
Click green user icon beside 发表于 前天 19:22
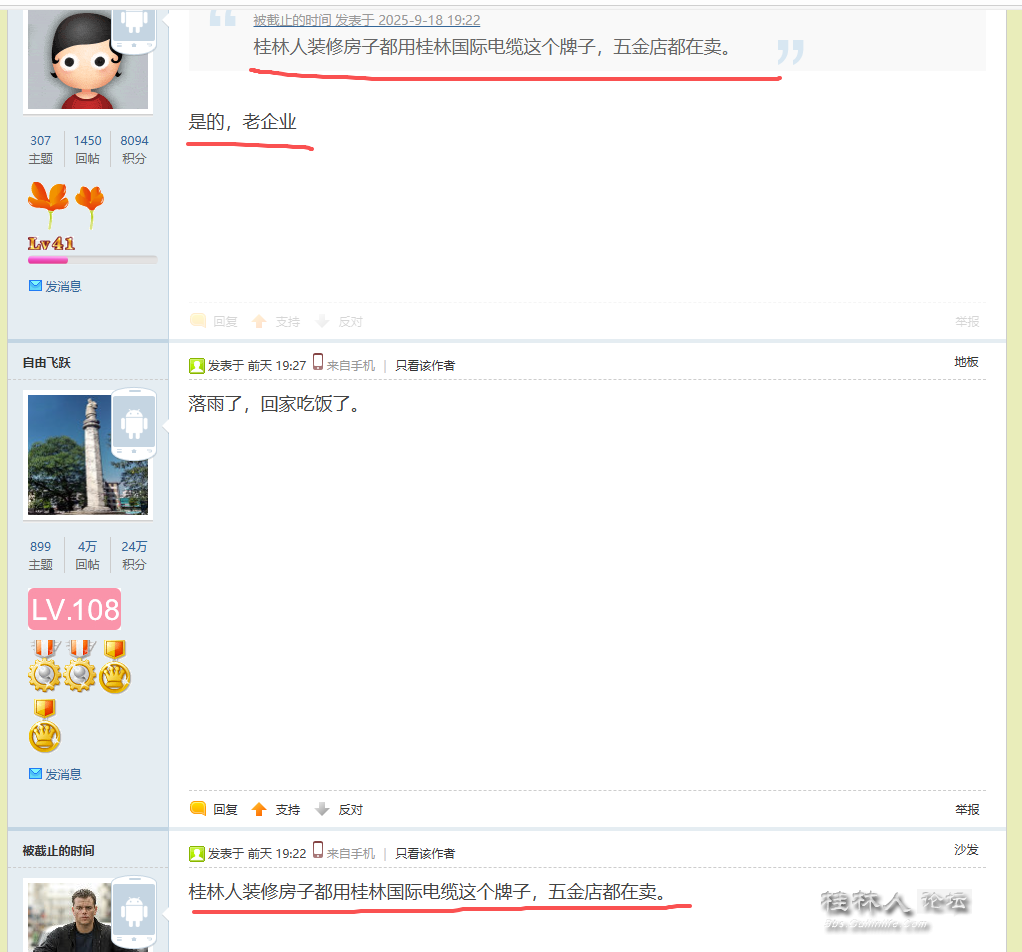click(x=197, y=854)
